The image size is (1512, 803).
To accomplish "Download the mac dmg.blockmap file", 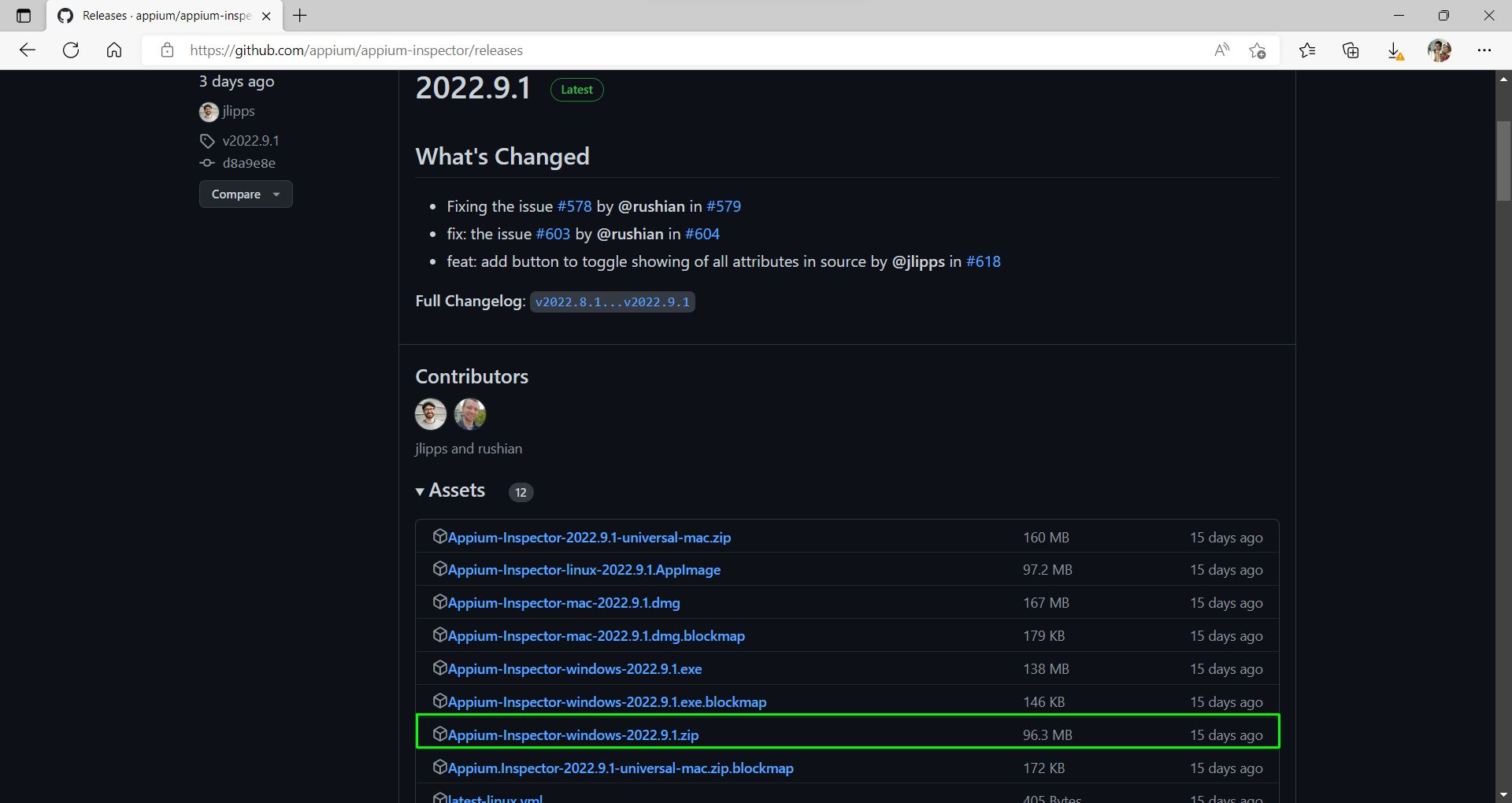I will (x=596, y=636).
